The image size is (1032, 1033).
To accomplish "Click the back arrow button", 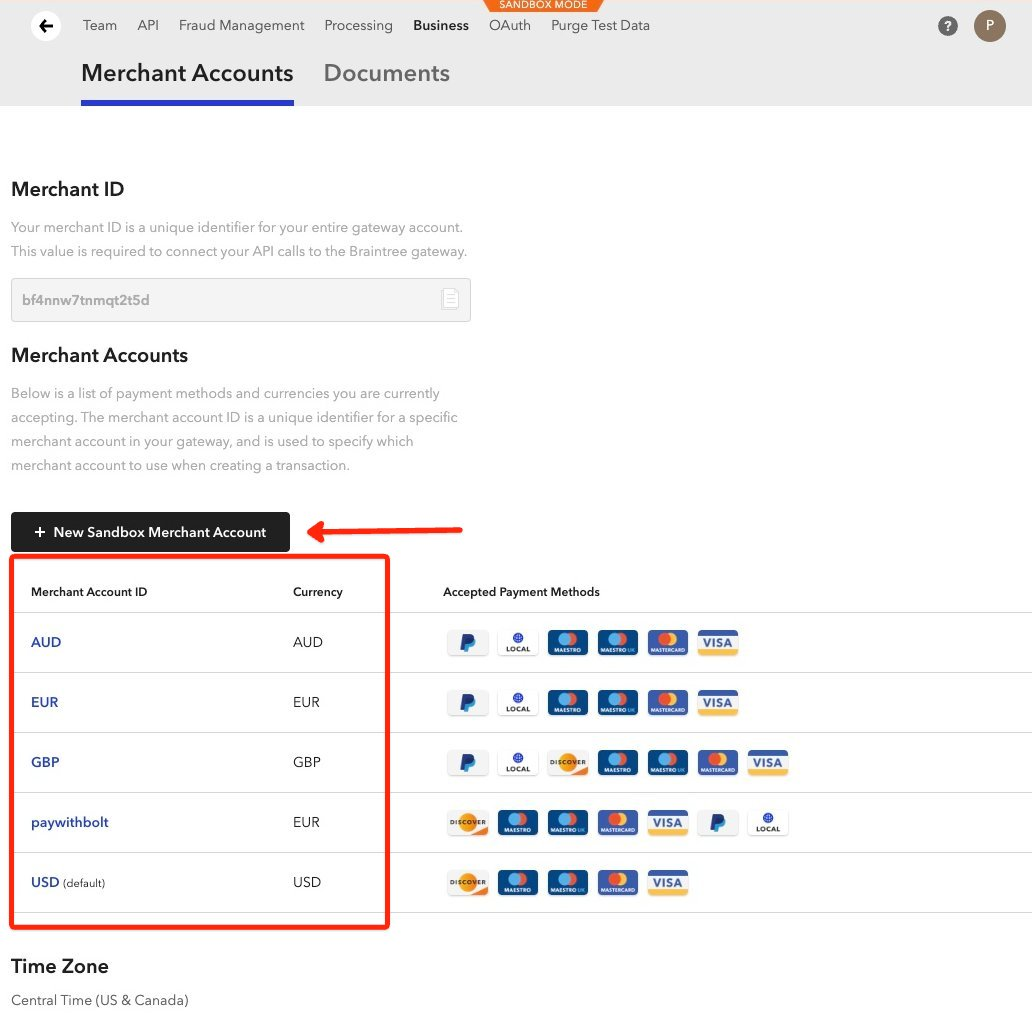I will click(45, 26).
